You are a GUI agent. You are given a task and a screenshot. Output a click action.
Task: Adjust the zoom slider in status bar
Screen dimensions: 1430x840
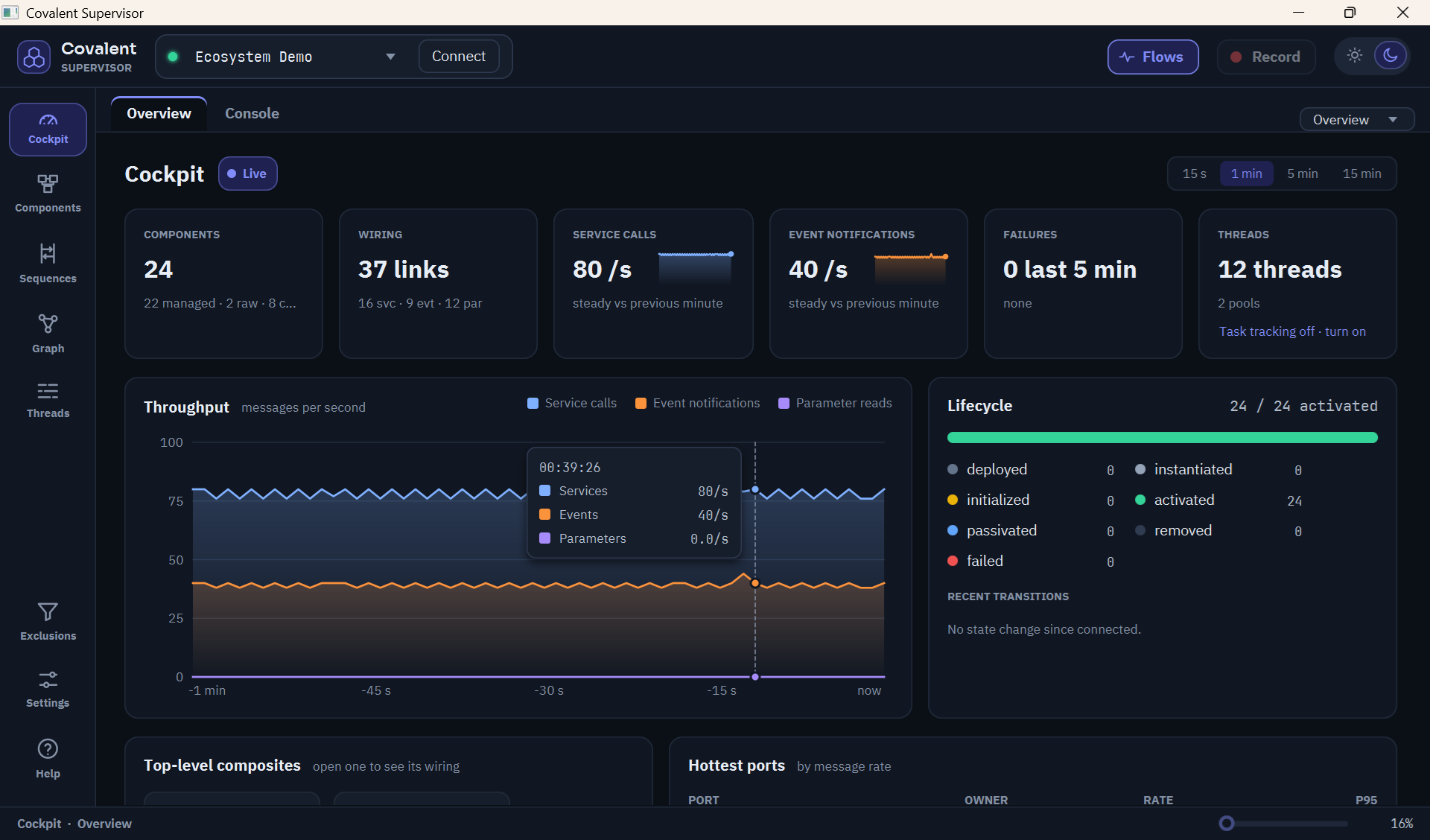pyautogui.click(x=1227, y=824)
